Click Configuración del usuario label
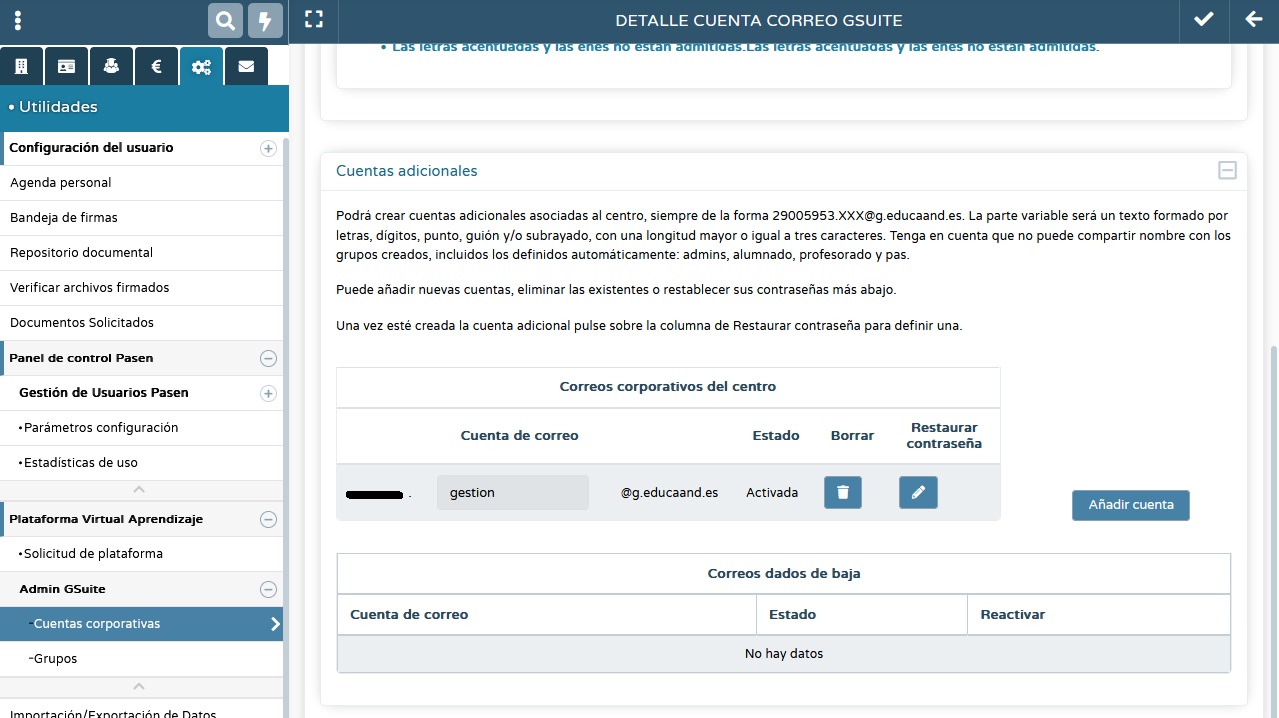Screen dimensions: 1279x718 click(91, 148)
